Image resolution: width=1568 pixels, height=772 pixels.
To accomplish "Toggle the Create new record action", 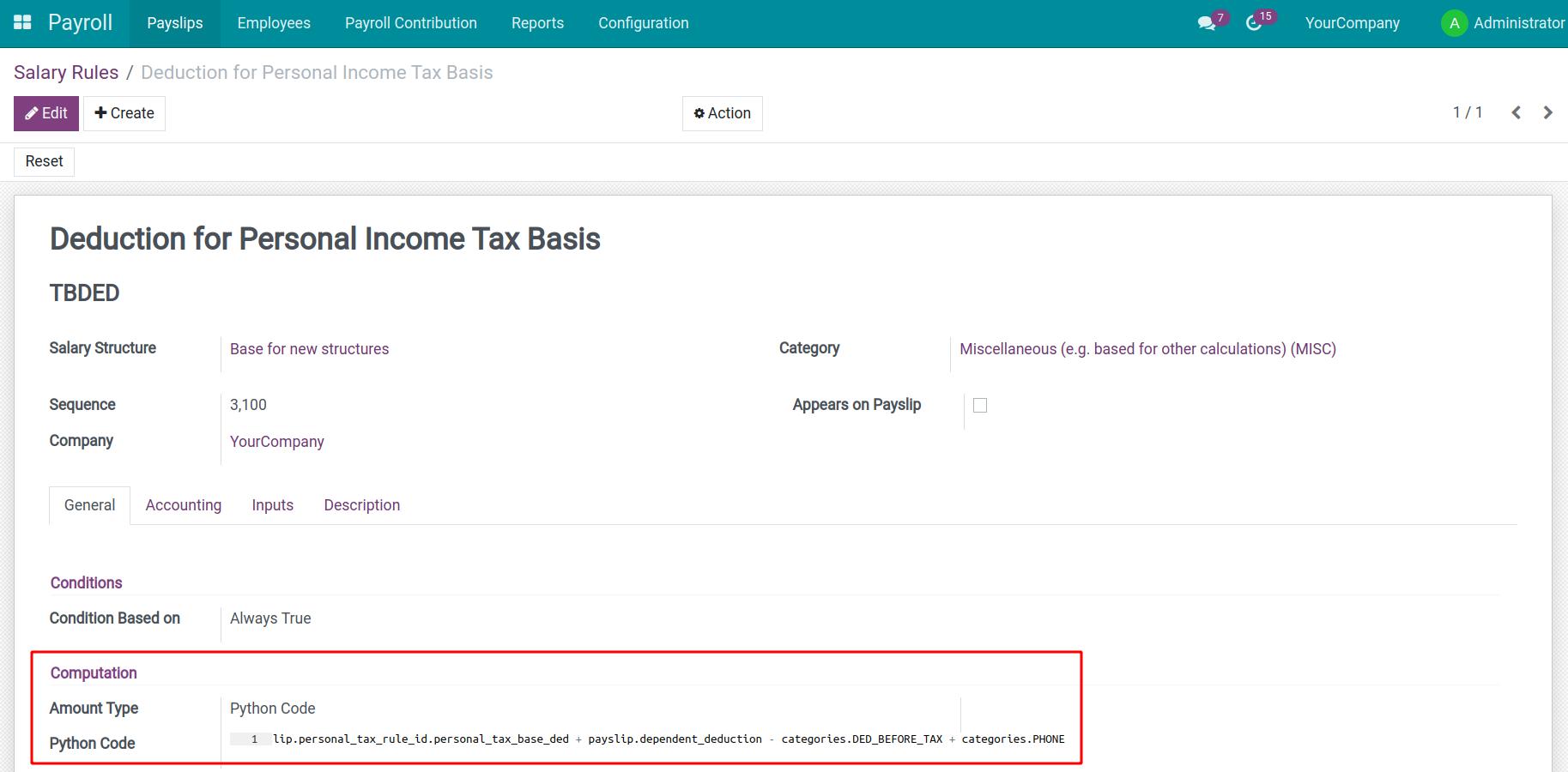I will pyautogui.click(x=124, y=112).
